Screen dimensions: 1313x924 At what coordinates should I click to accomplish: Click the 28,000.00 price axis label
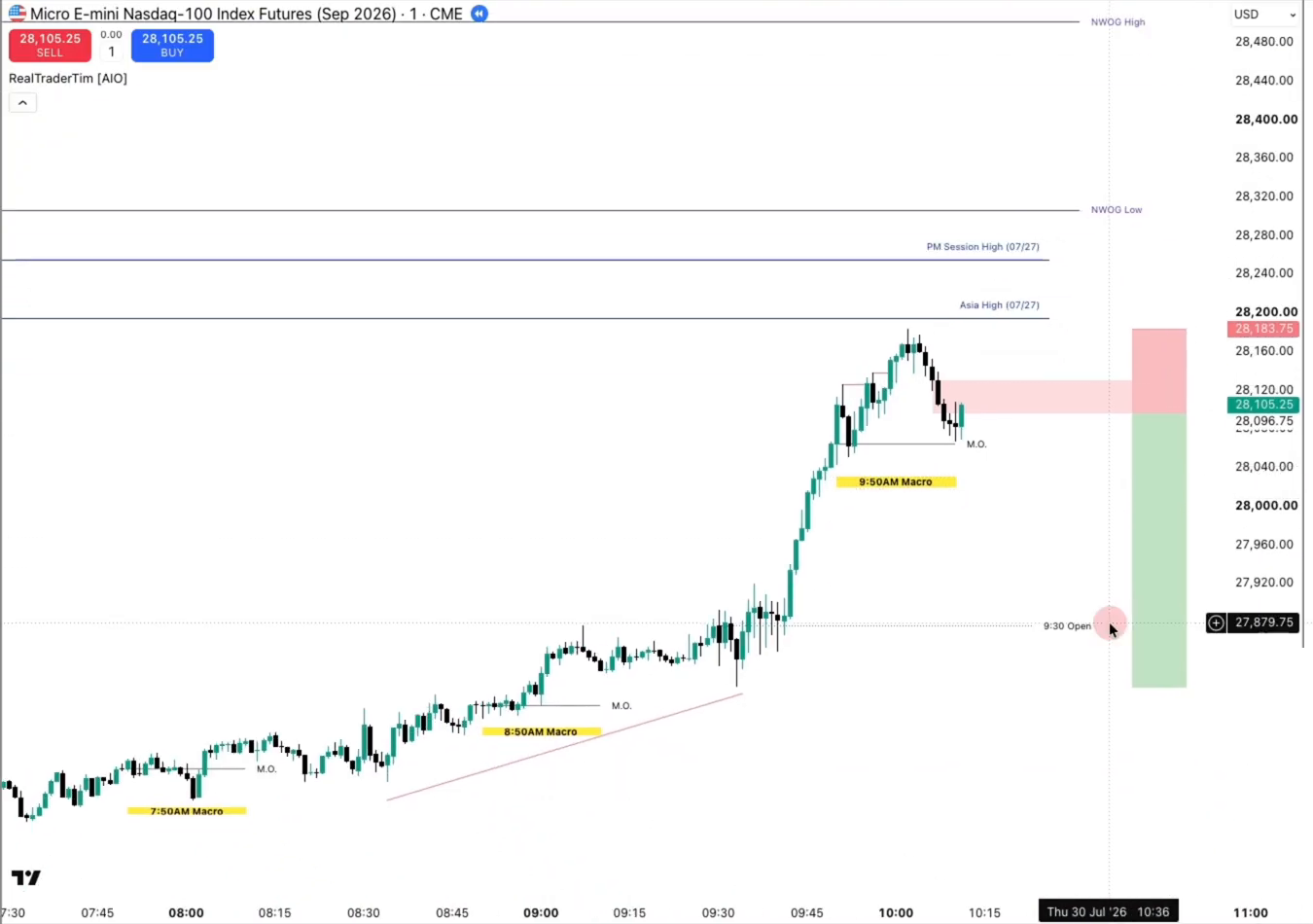(x=1265, y=505)
